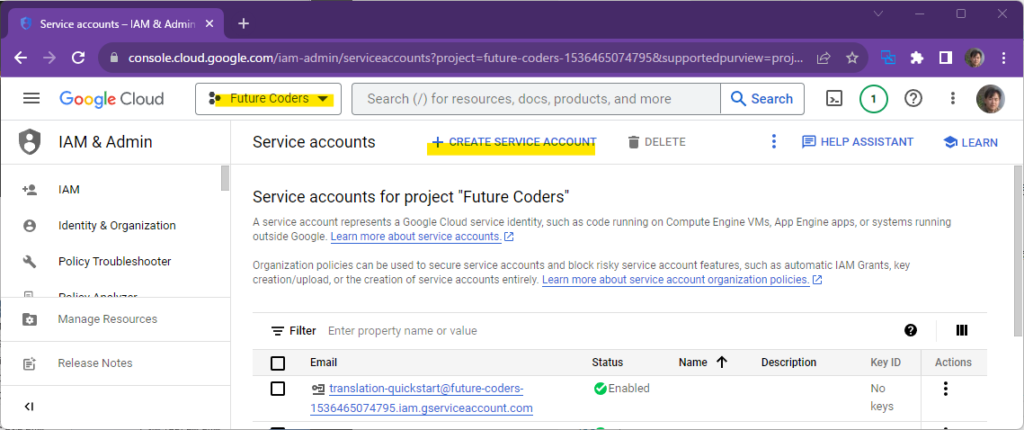Open a new browser tab

[244, 24]
